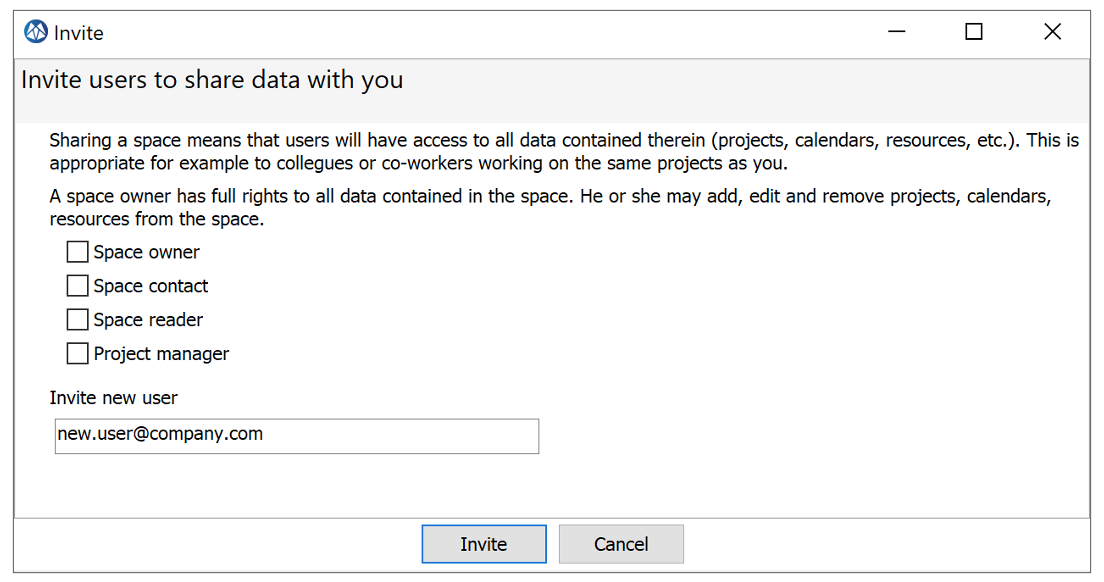
Task: Click the Invite button
Action: tap(484, 544)
